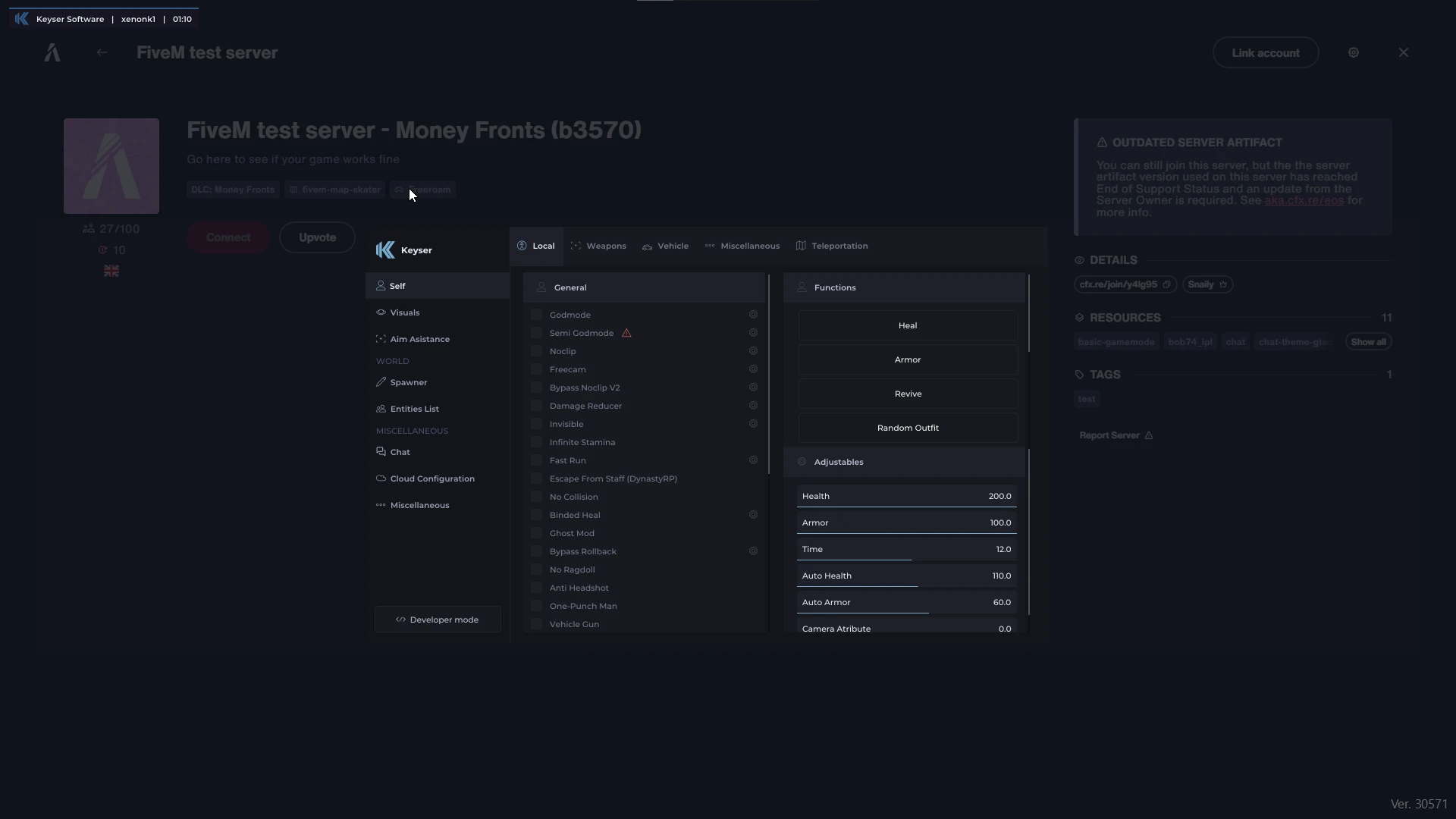Click the Armor function button
The height and width of the screenshot is (819, 1456).
(908, 359)
